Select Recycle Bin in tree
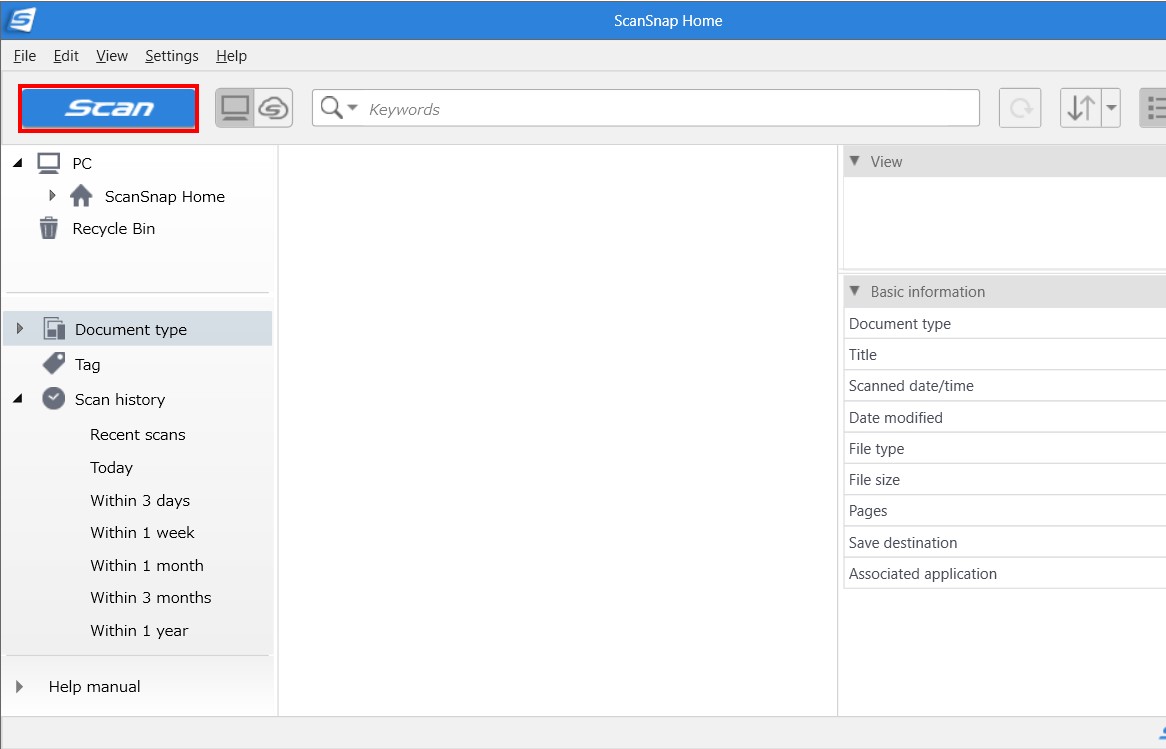1166x749 pixels. click(114, 228)
